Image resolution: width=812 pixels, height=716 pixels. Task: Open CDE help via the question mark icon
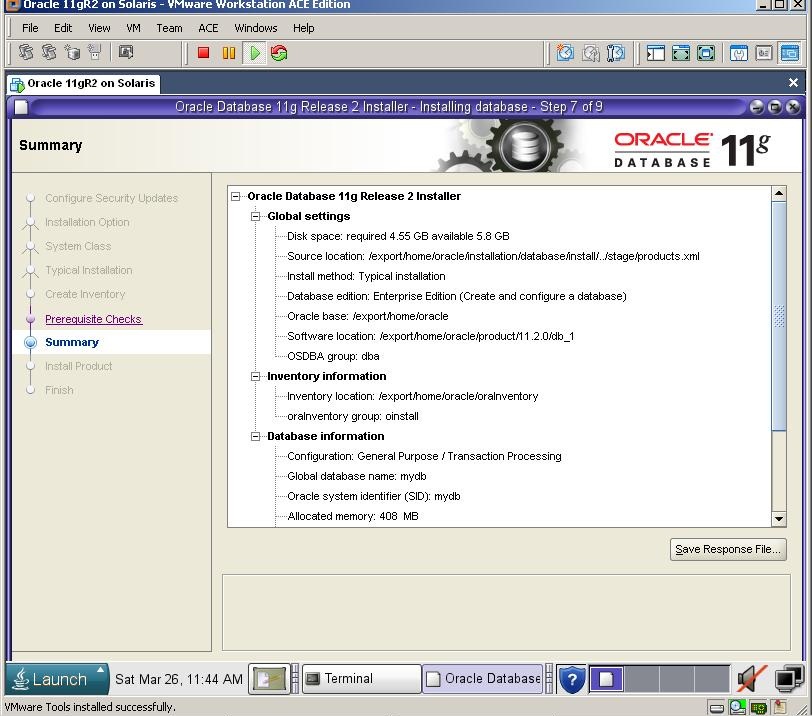(x=572, y=679)
